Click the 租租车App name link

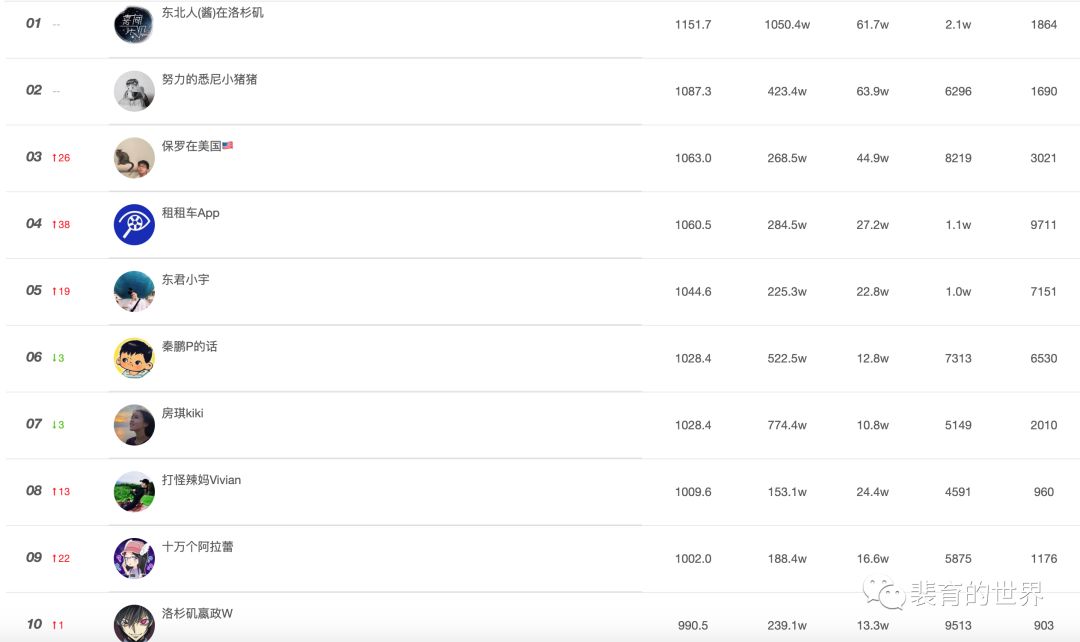click(190, 213)
